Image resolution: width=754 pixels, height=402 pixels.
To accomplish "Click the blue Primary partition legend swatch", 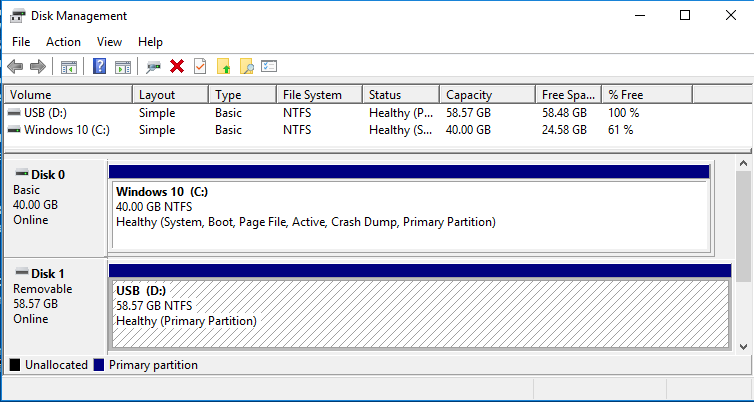I will coord(99,365).
